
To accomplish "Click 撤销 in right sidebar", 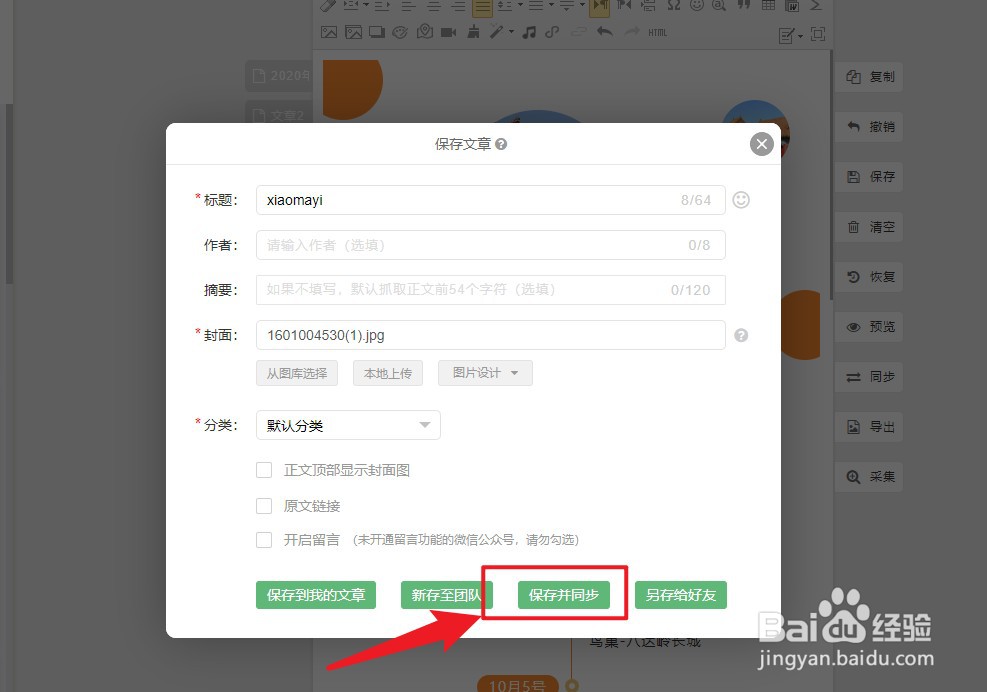I will click(869, 127).
